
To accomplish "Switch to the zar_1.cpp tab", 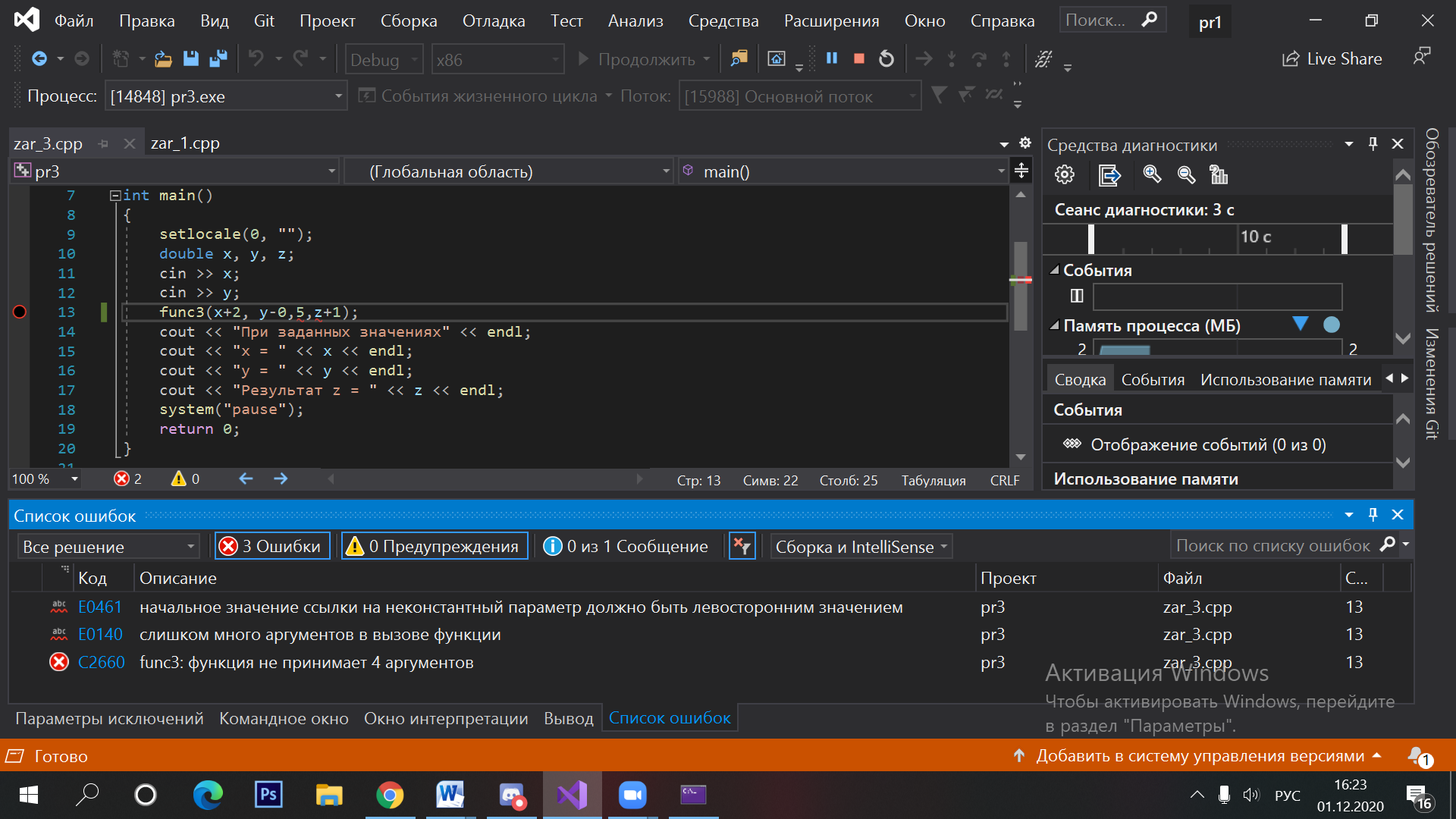I will point(185,143).
